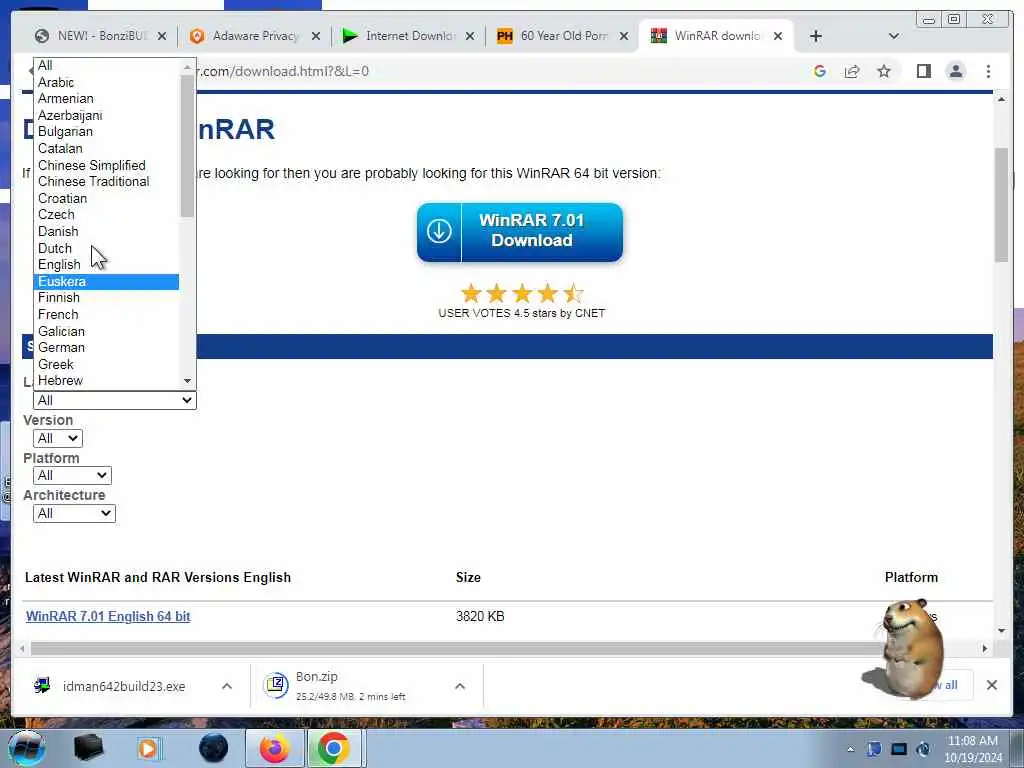
Task: Open the Chrome three-dot menu
Action: tap(988, 71)
